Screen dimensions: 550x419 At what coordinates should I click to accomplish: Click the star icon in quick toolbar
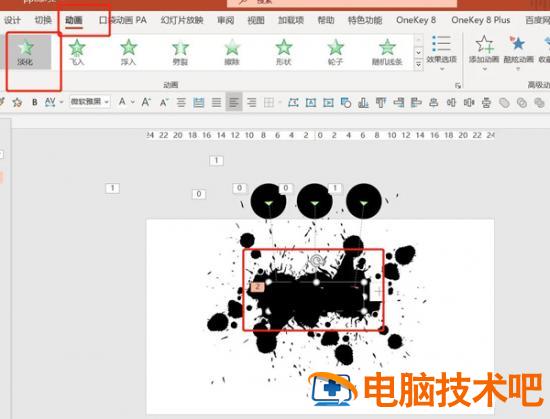[17, 102]
